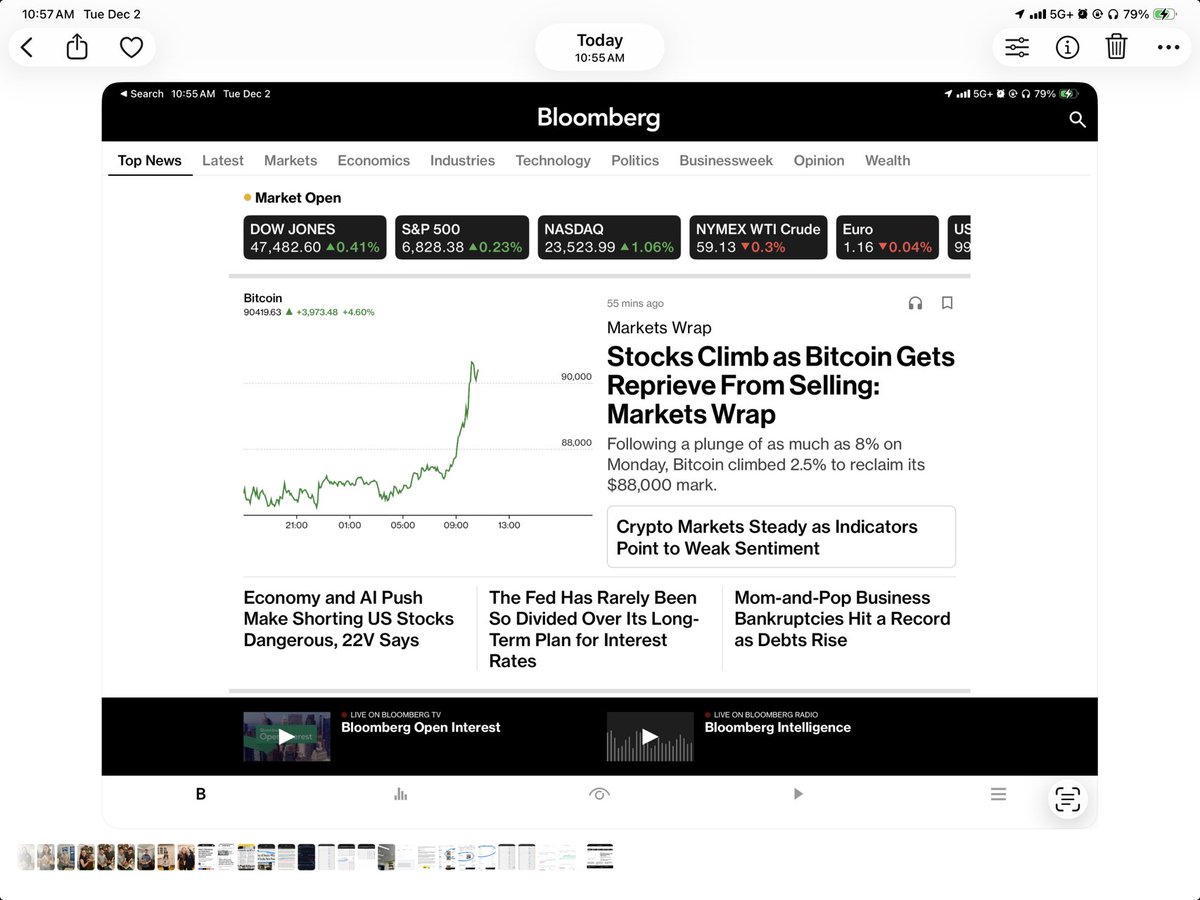Tap the Market Open status label
The width and height of the screenshot is (1200, 900).
[x=298, y=198]
